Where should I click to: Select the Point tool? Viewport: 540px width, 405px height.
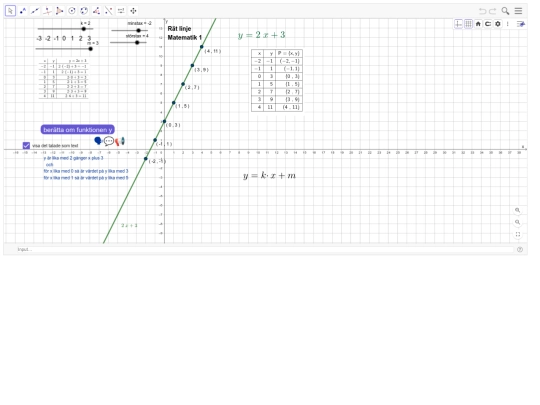click(x=23, y=11)
